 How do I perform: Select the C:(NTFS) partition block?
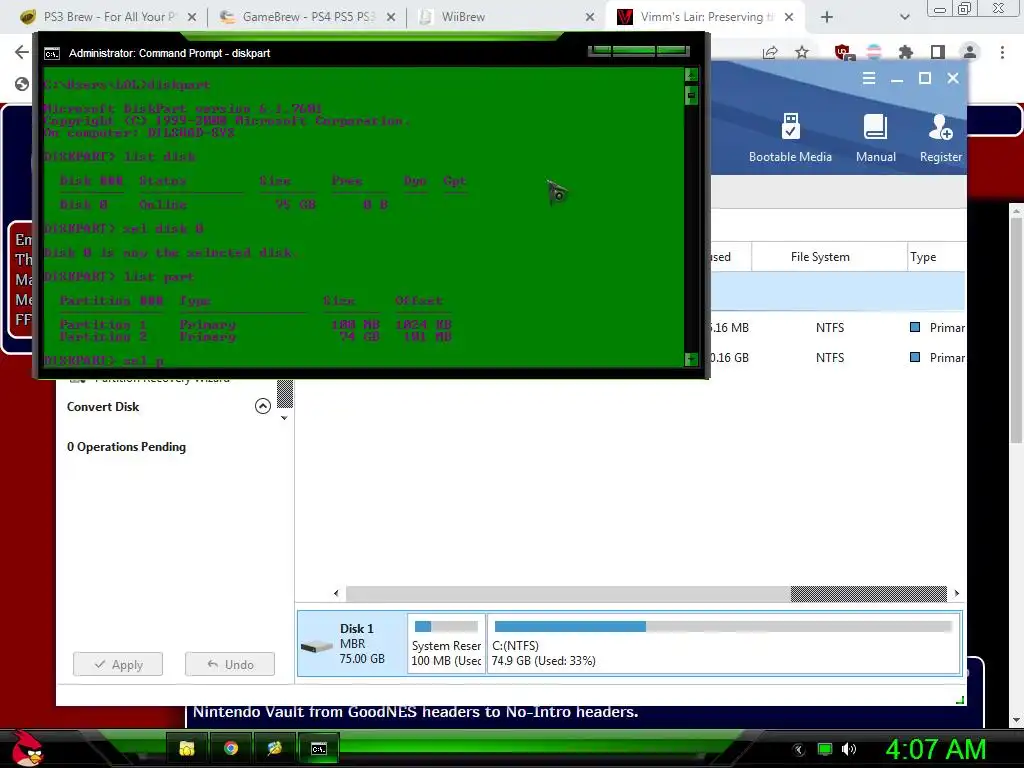tap(724, 643)
